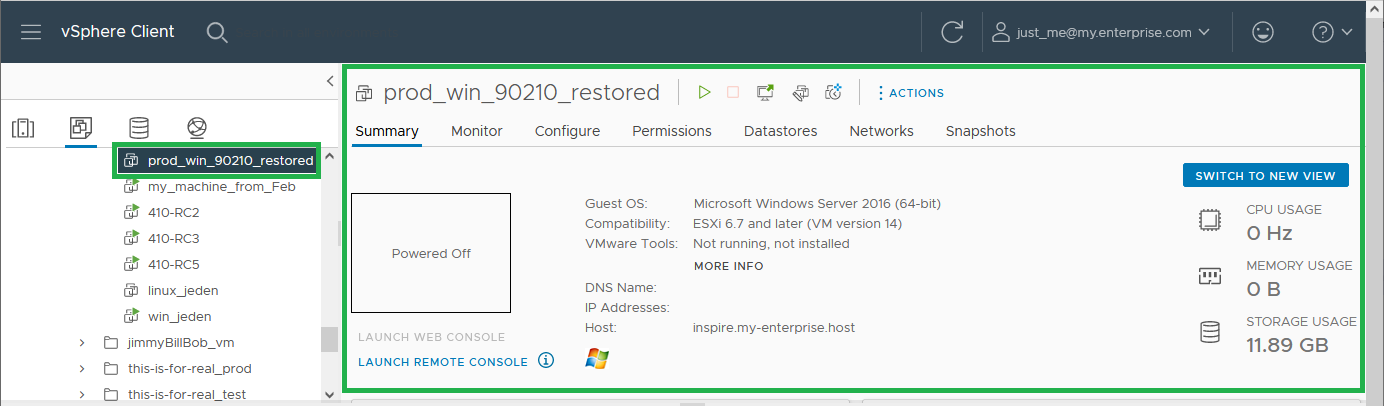Image resolution: width=1384 pixels, height=406 pixels.
Task: Click the edit VM settings icon
Action: point(800,92)
